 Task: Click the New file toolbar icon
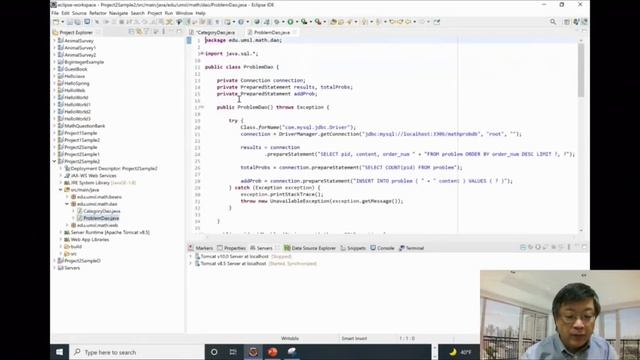pos(56,22)
